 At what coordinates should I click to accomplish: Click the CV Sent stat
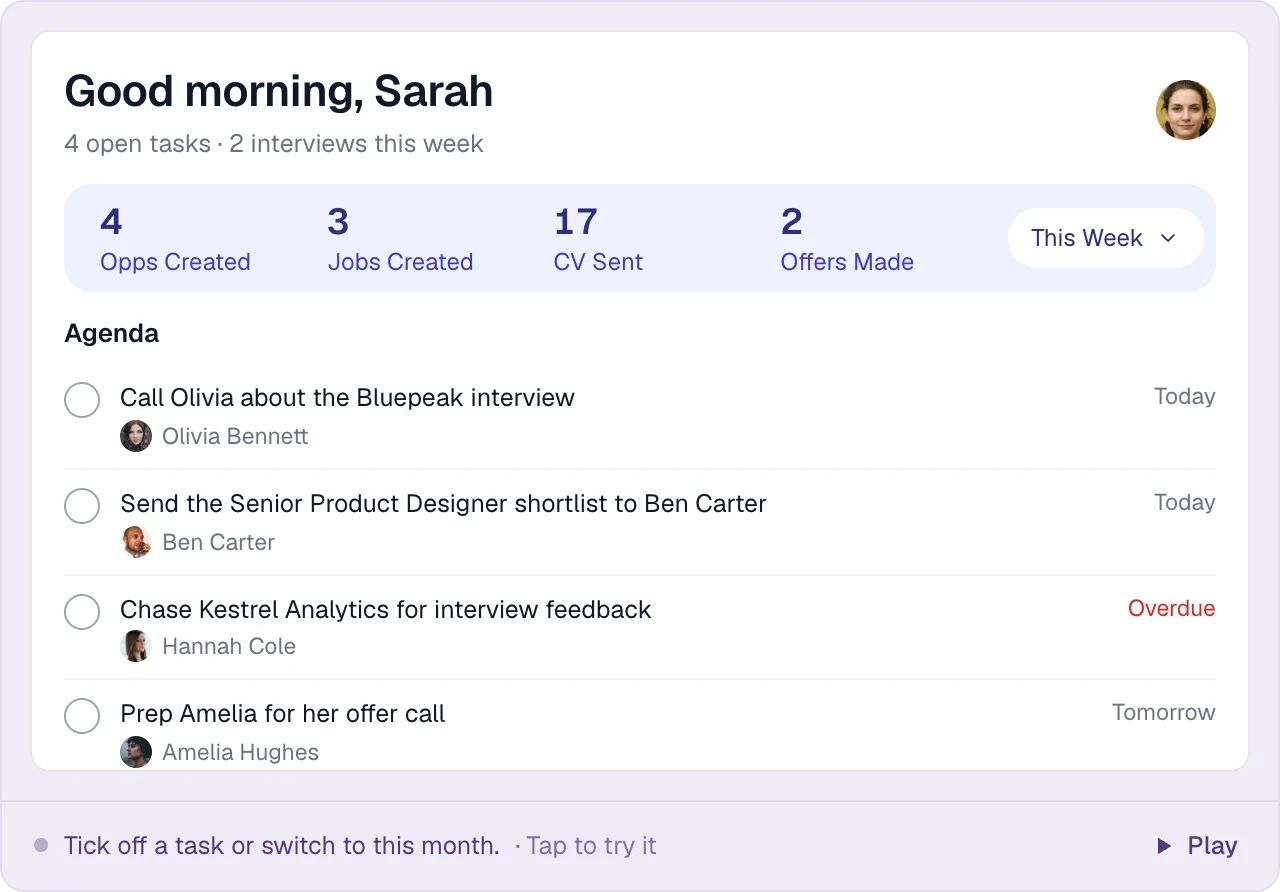pyautogui.click(x=598, y=239)
